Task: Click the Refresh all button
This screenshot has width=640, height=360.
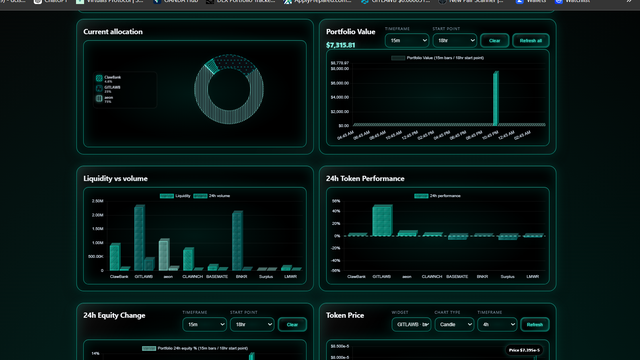Action: [x=531, y=40]
